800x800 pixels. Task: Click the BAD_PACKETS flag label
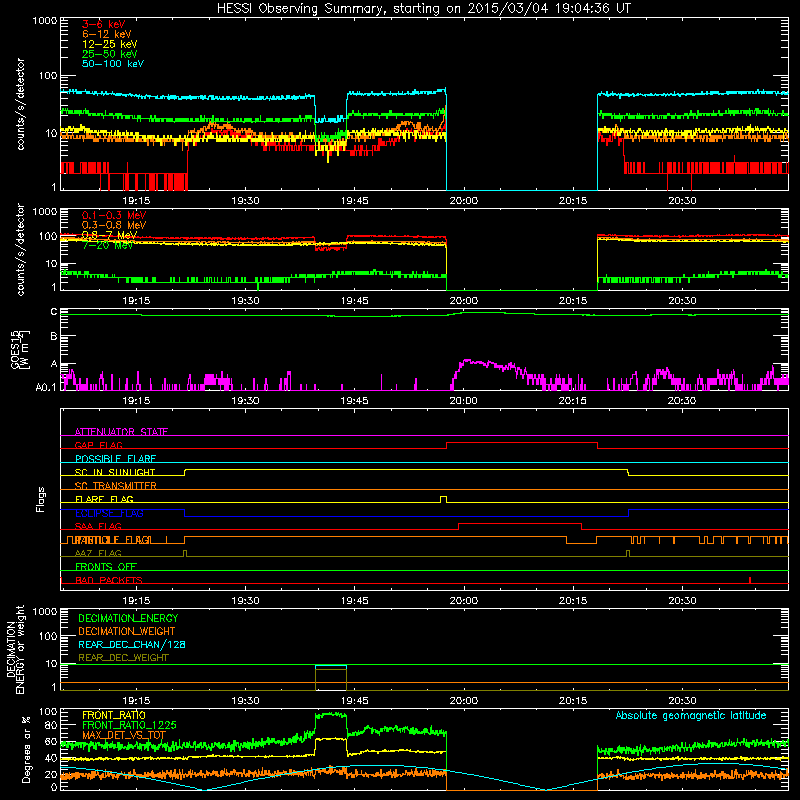pos(109,580)
